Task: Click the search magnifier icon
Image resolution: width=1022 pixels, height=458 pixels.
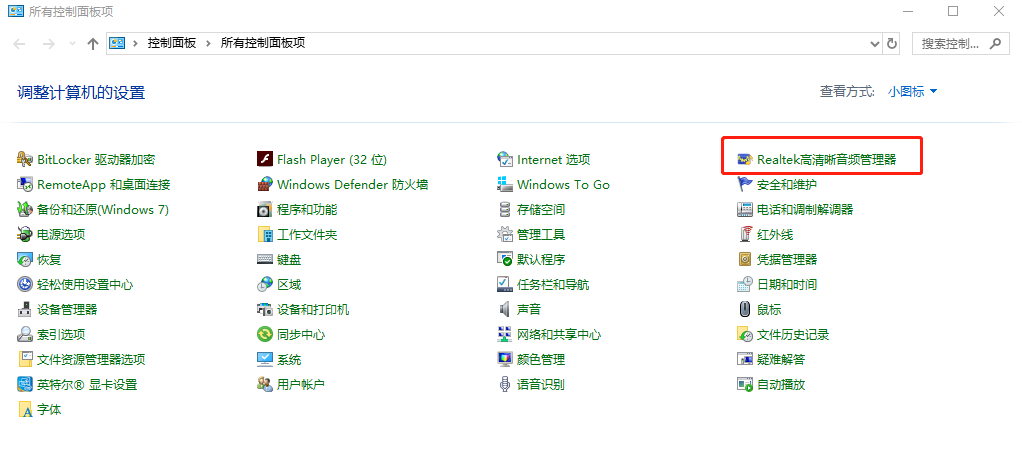Action: pos(995,44)
